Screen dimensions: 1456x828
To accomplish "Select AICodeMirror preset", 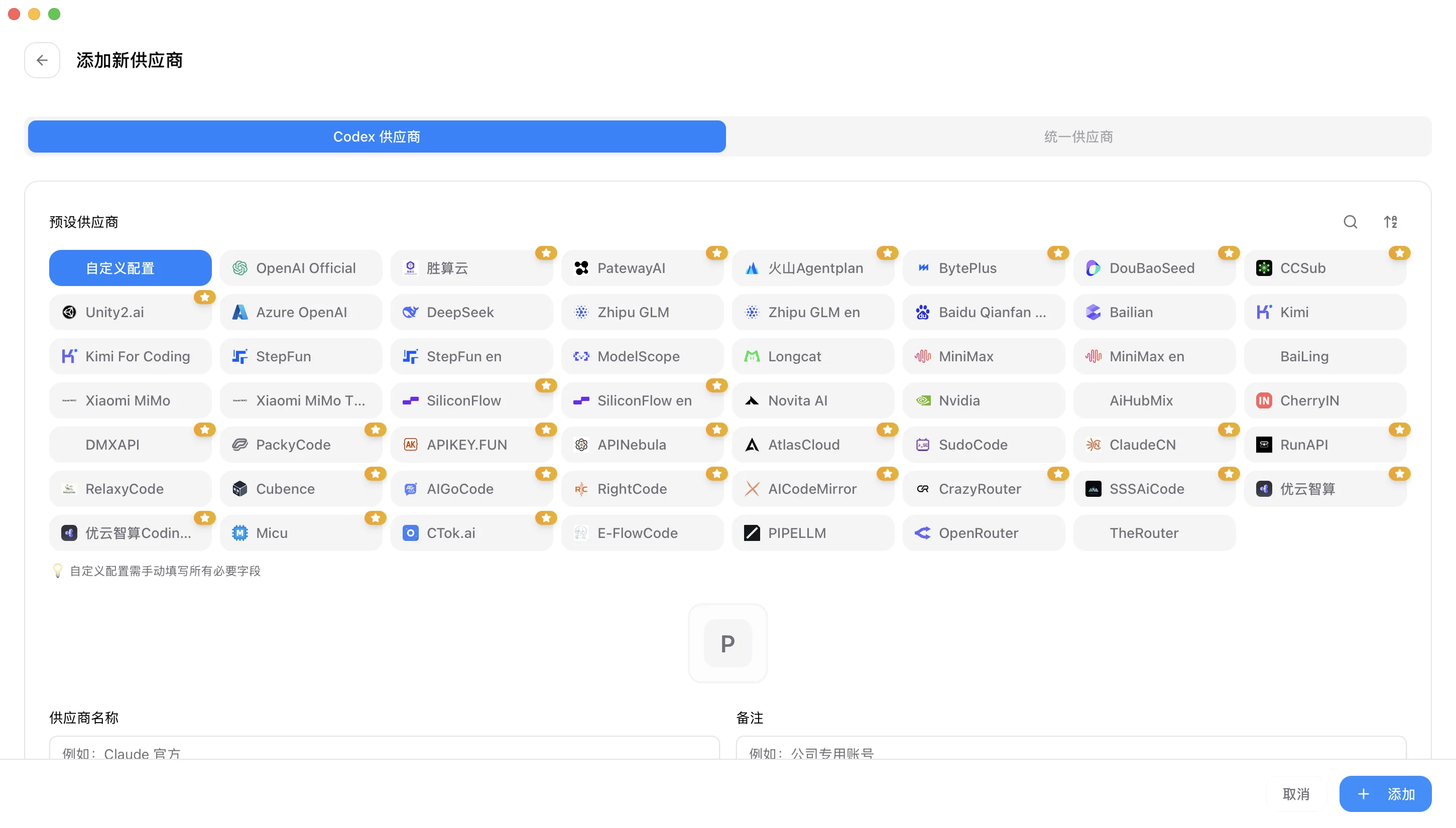I will 813,489.
